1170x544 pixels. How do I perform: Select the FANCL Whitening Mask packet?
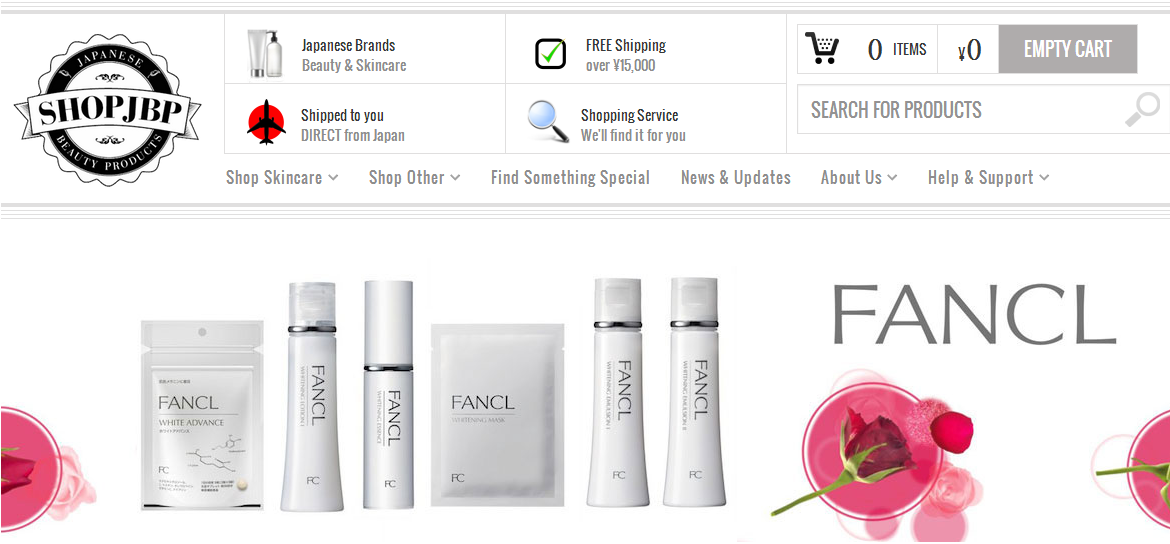coord(498,415)
